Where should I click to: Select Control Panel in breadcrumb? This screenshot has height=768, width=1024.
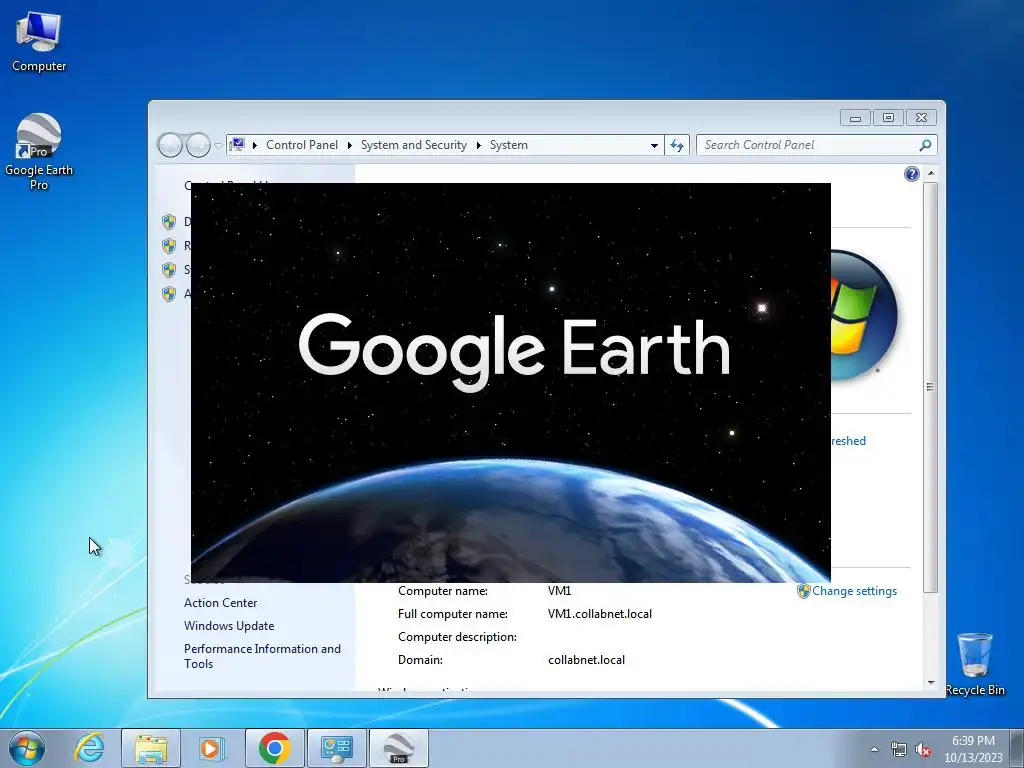coord(302,145)
